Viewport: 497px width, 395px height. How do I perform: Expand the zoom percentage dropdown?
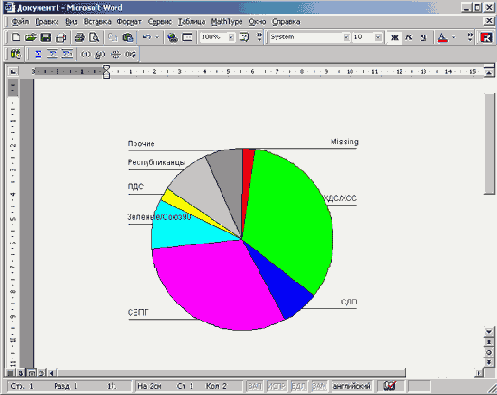(x=231, y=37)
